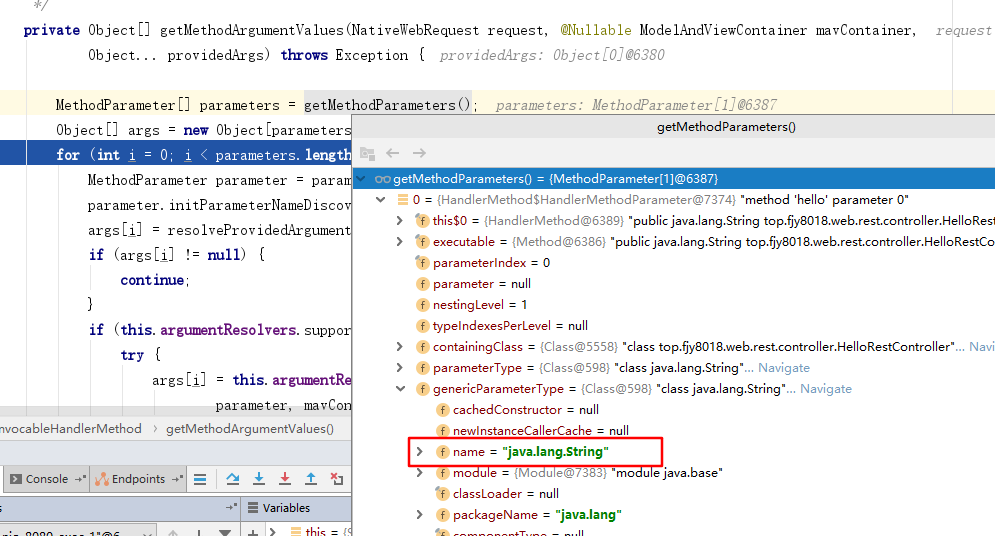Click the red Force Step Into icon

(x=285, y=479)
